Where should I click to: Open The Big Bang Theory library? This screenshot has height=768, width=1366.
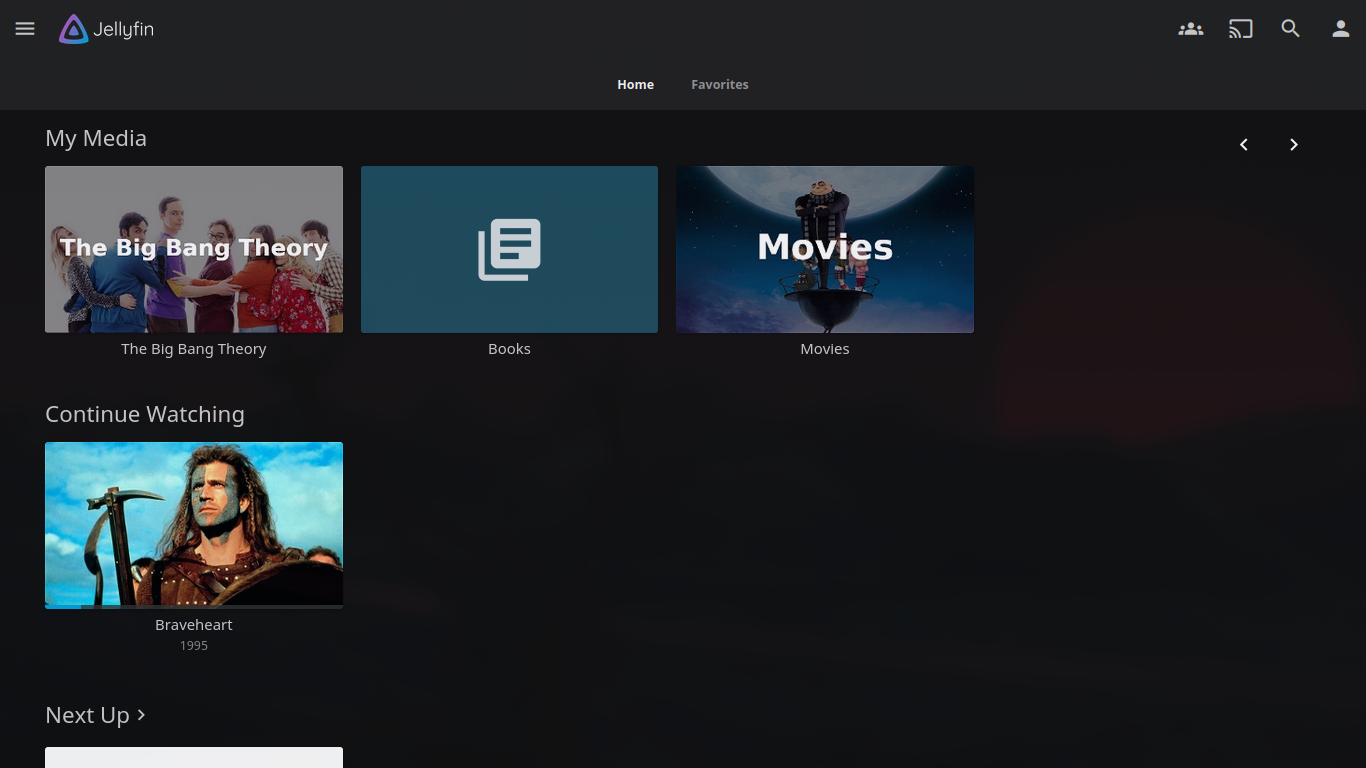coord(193,249)
